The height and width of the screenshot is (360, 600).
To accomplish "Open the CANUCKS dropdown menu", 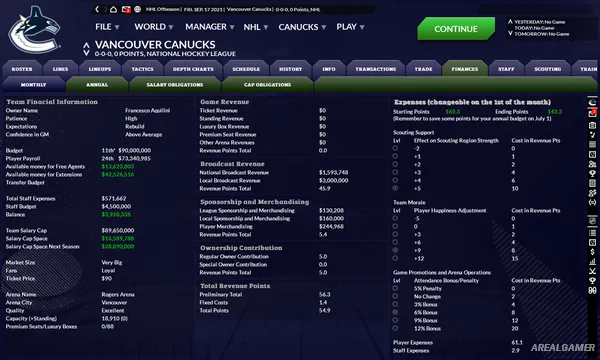I will coord(302,27).
